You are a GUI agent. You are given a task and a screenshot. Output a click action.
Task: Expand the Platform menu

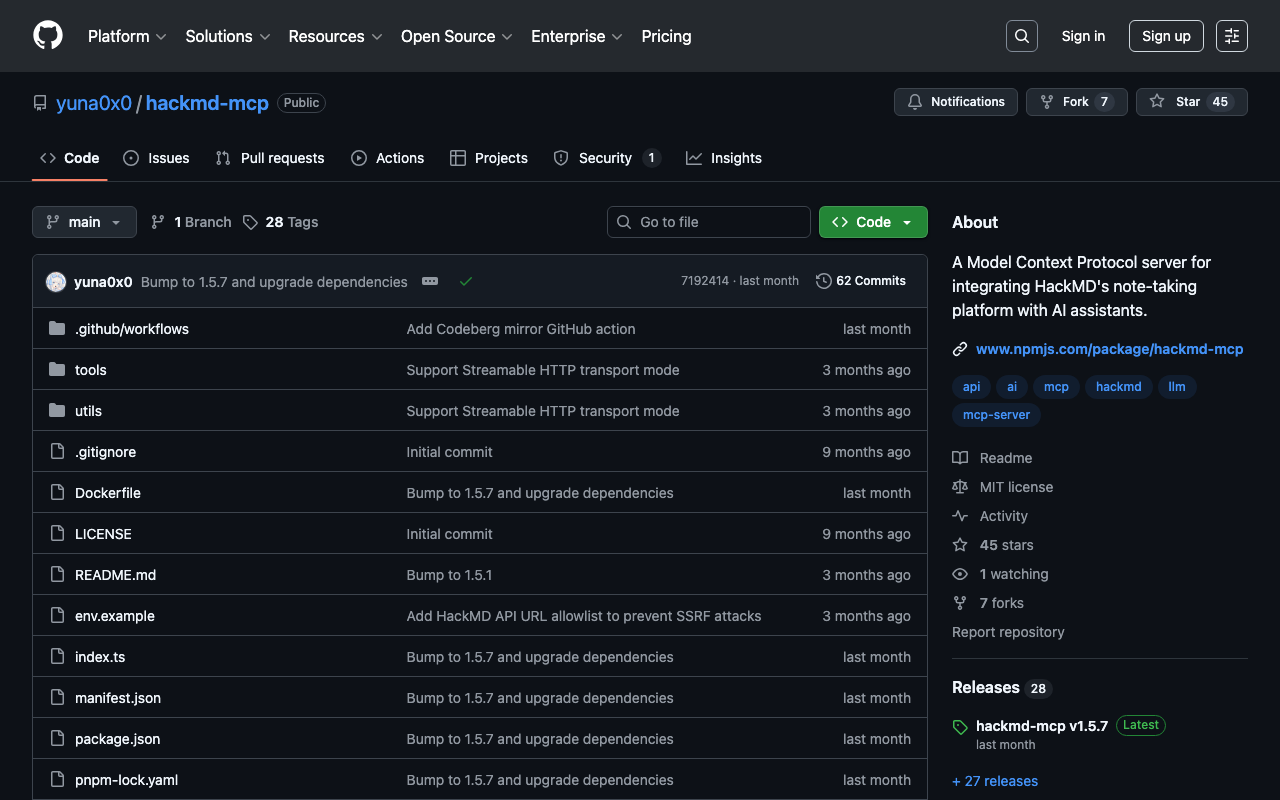126,36
